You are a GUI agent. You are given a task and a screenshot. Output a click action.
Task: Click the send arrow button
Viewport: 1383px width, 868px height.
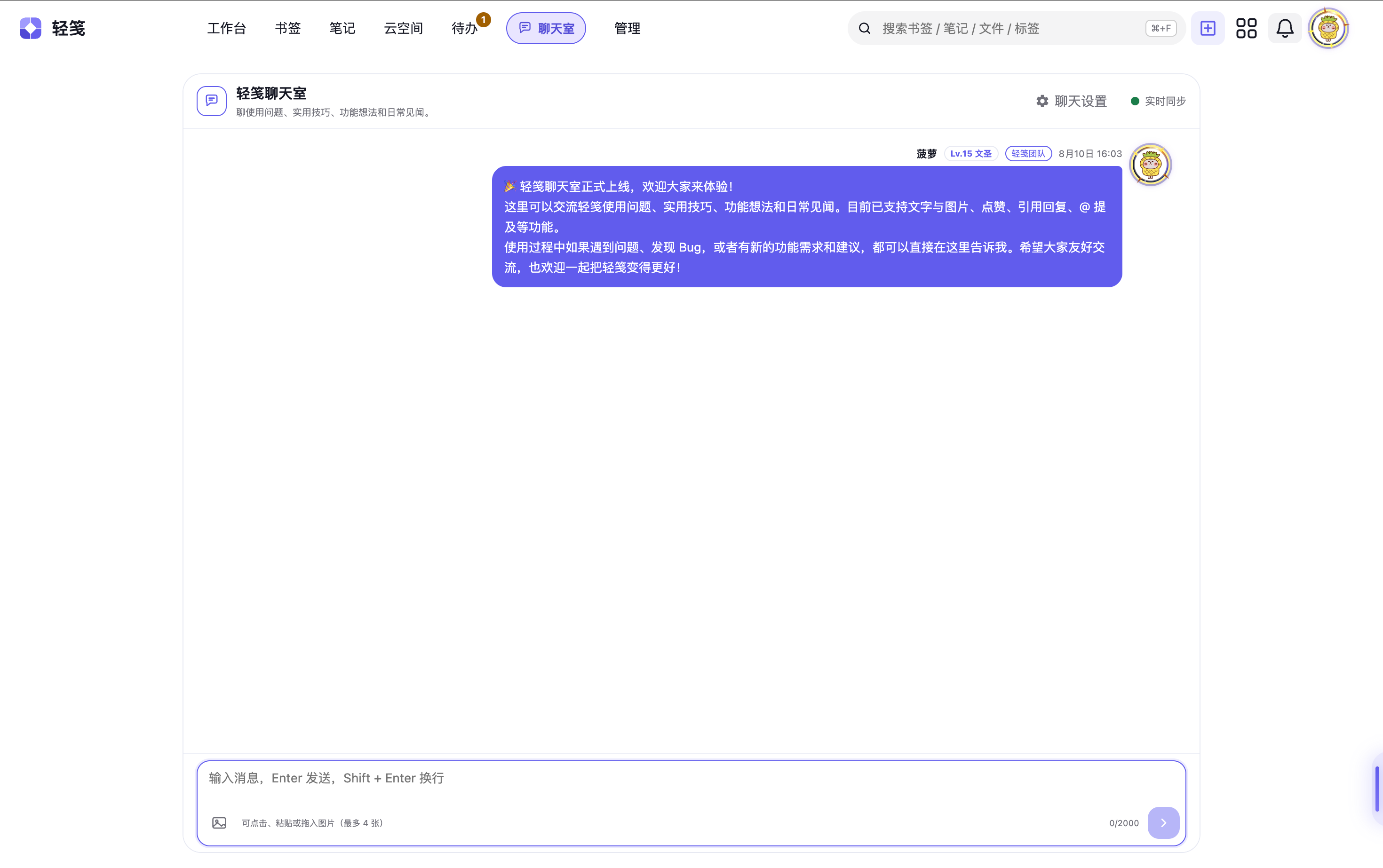(x=1164, y=823)
